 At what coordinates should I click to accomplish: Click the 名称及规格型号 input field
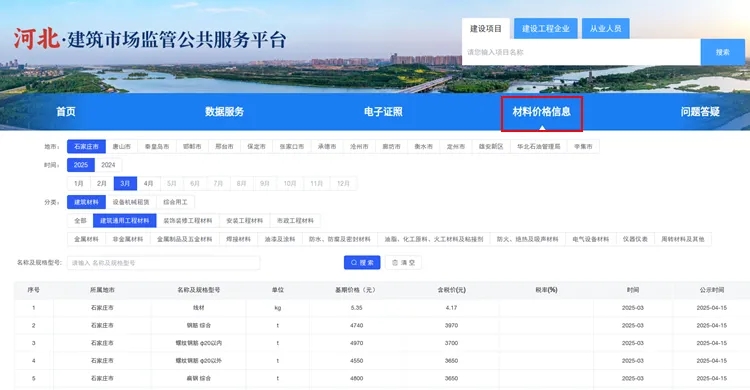[x=164, y=263]
